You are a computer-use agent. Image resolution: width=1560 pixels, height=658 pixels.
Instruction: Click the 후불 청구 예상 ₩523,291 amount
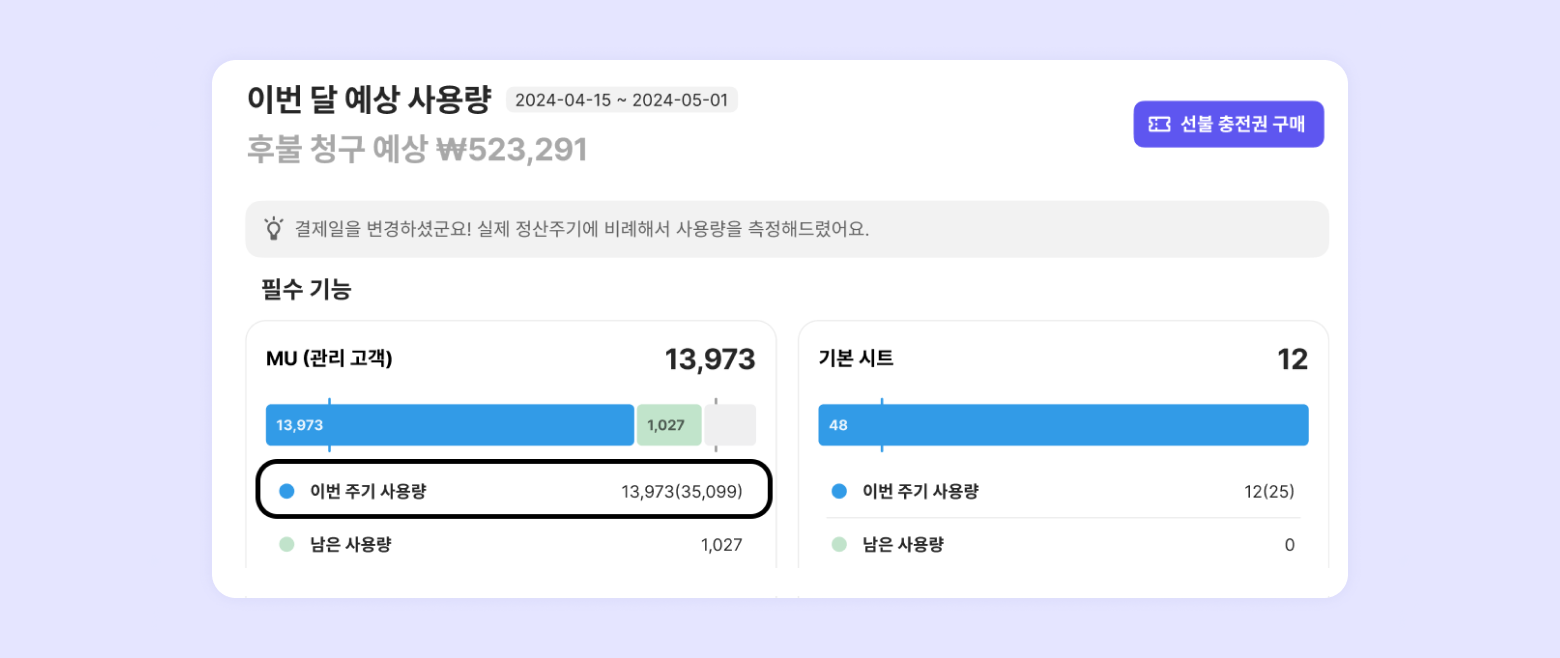pyautogui.click(x=417, y=150)
